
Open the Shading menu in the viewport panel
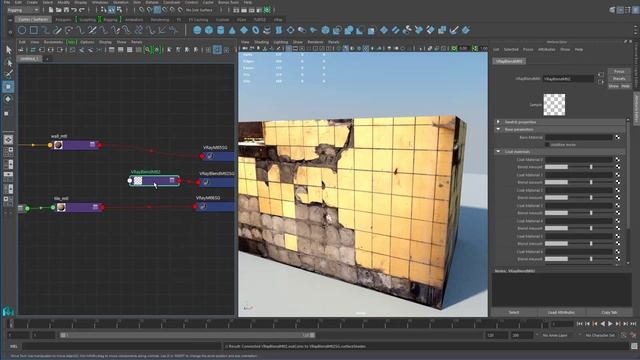tap(262, 42)
